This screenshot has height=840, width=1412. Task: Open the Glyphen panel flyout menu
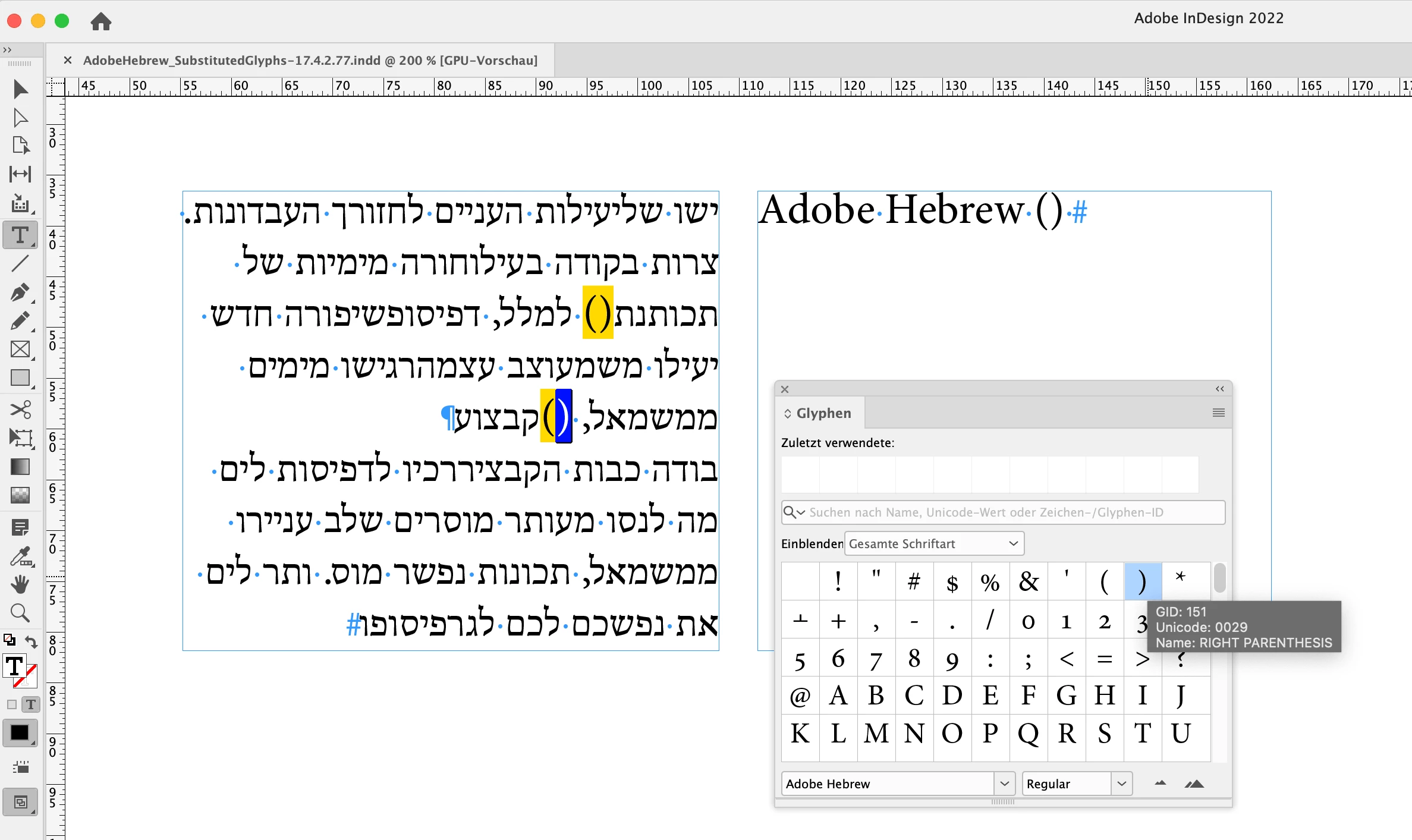(1218, 413)
